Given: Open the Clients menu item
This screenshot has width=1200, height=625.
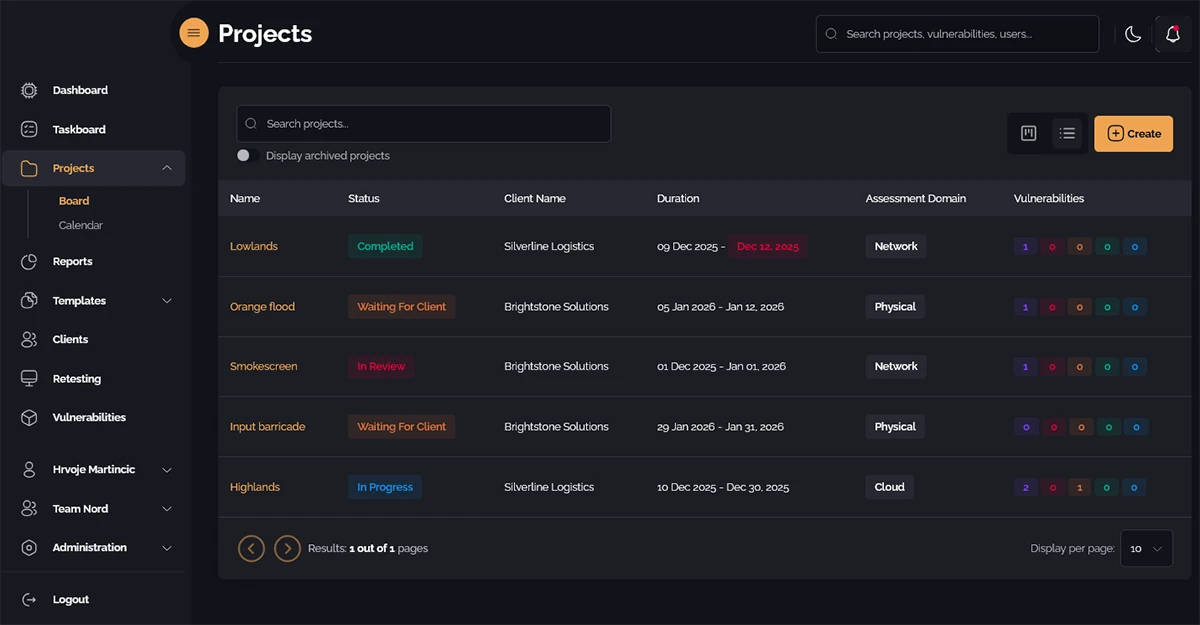Looking at the screenshot, I should 70,340.
